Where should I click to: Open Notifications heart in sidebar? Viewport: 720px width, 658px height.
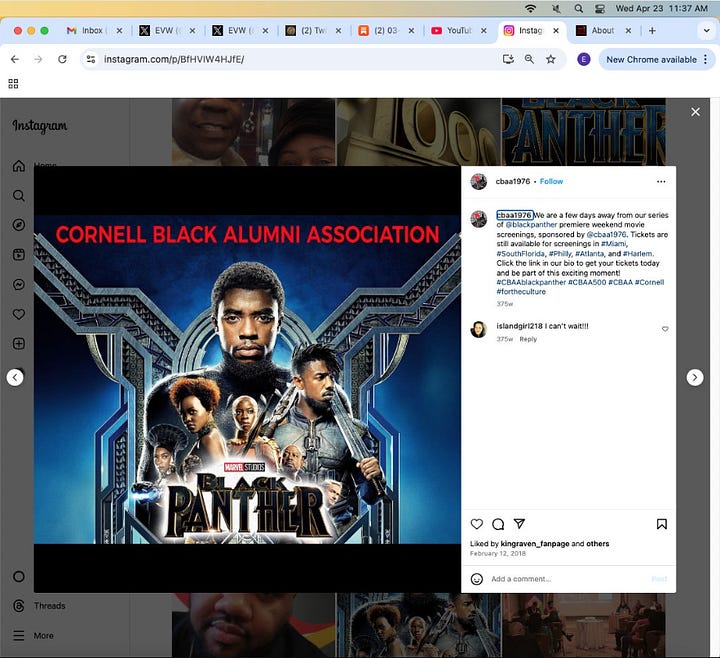tap(19, 314)
